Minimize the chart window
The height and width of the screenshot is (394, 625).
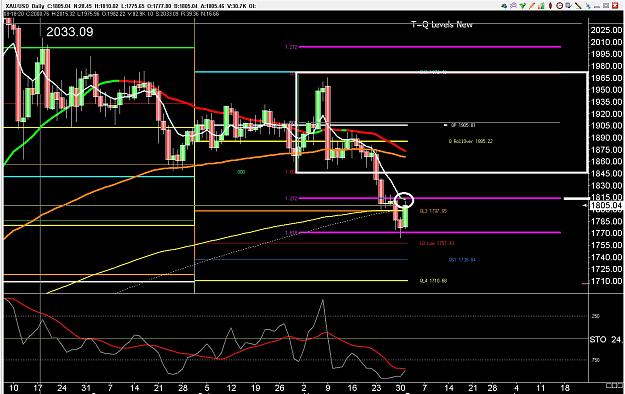pyautogui.click(x=597, y=7)
